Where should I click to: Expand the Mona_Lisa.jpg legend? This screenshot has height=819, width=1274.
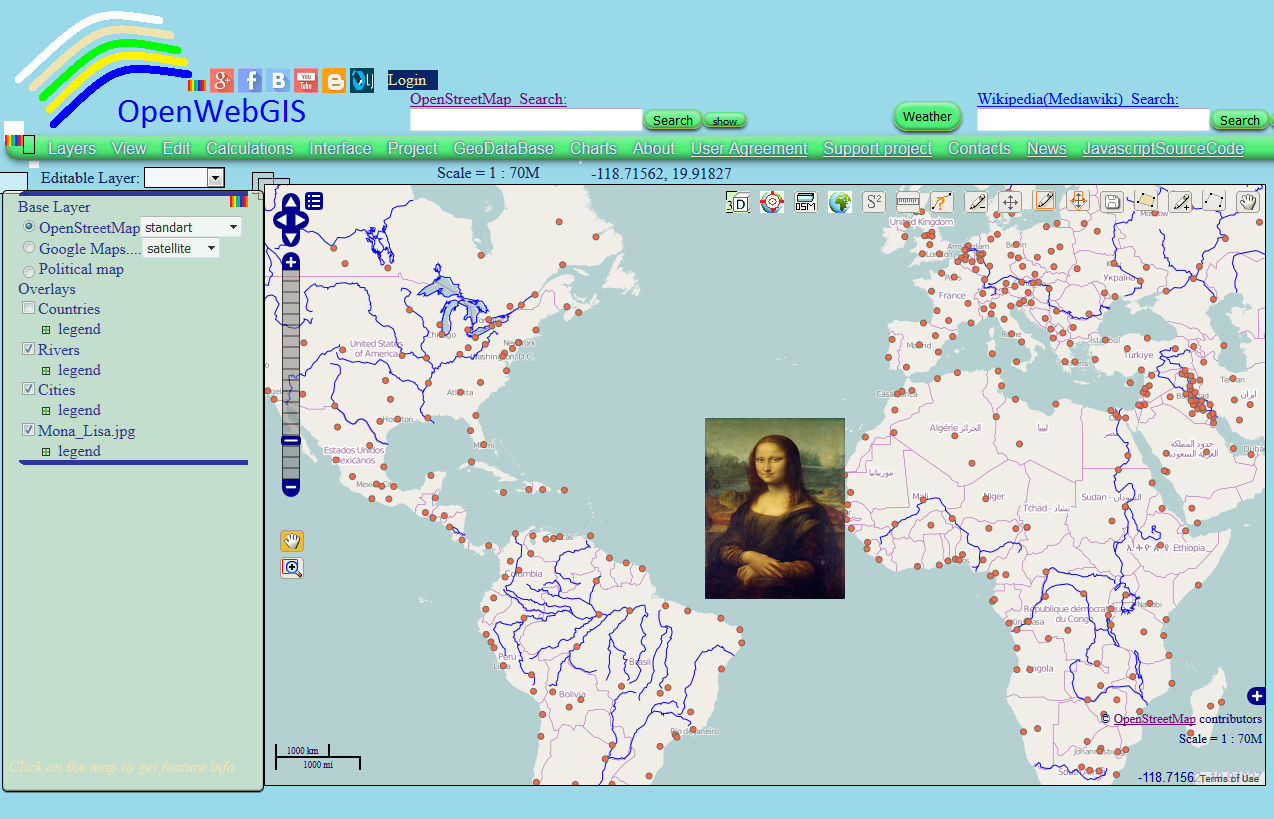(x=46, y=452)
